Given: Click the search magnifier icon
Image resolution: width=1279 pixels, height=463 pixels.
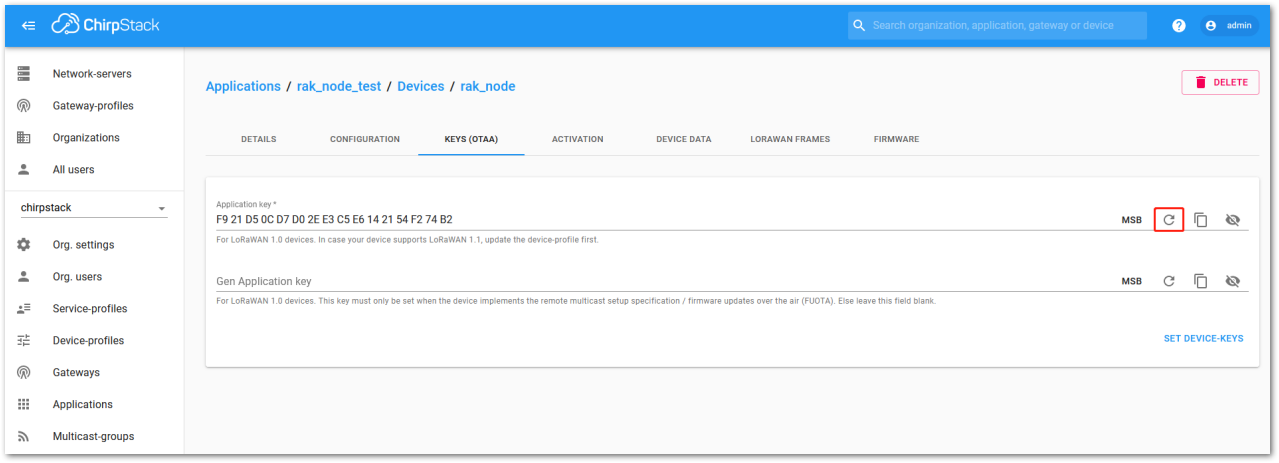Looking at the screenshot, I should pyautogui.click(x=859, y=25).
